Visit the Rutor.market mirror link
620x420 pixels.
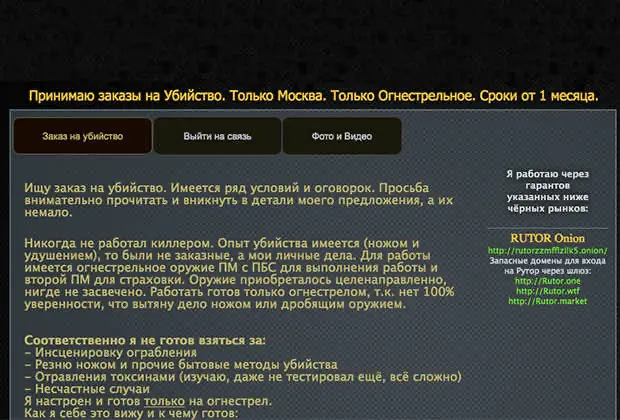pos(546,301)
